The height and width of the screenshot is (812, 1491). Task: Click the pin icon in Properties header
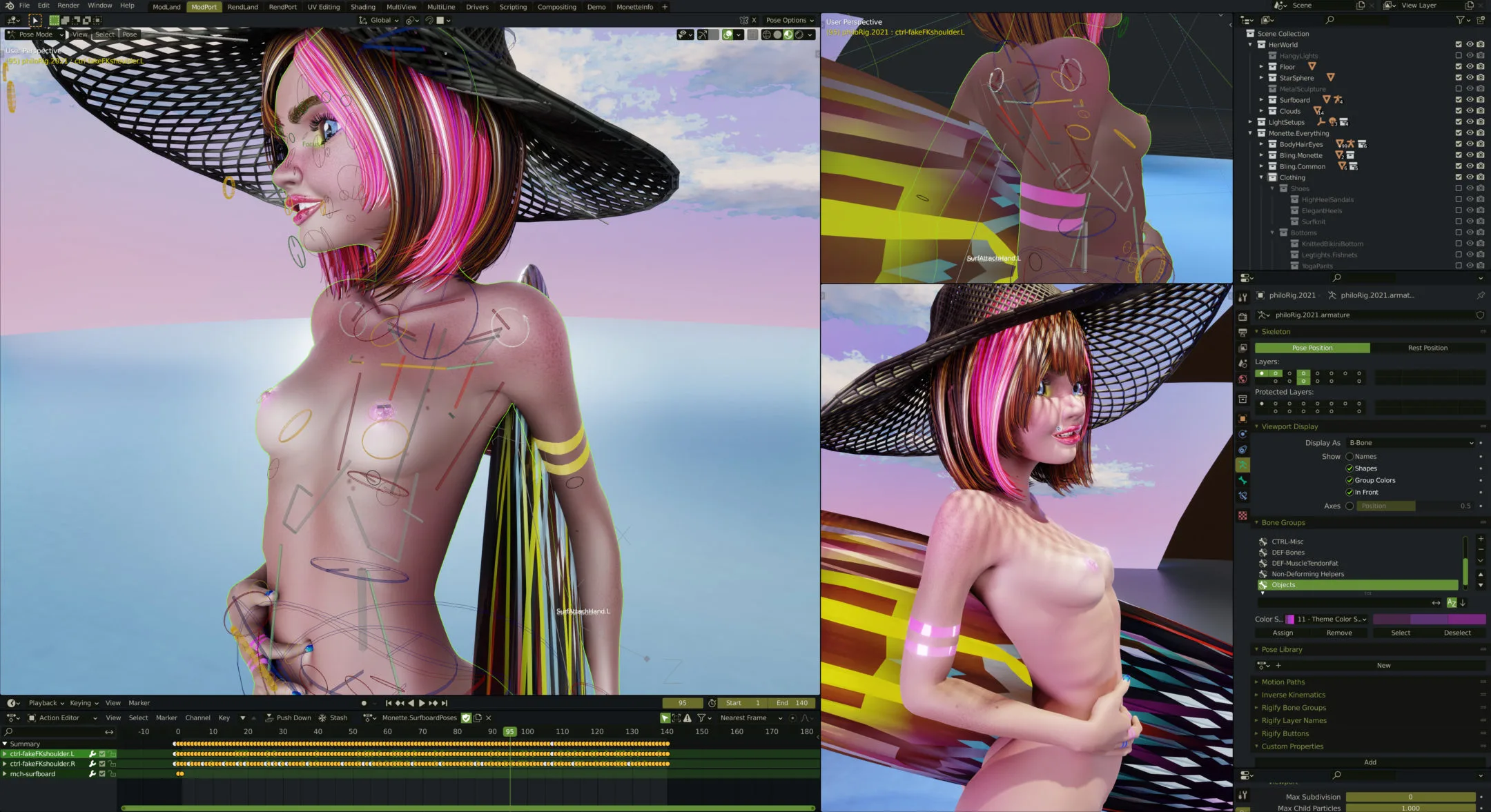click(x=1480, y=295)
